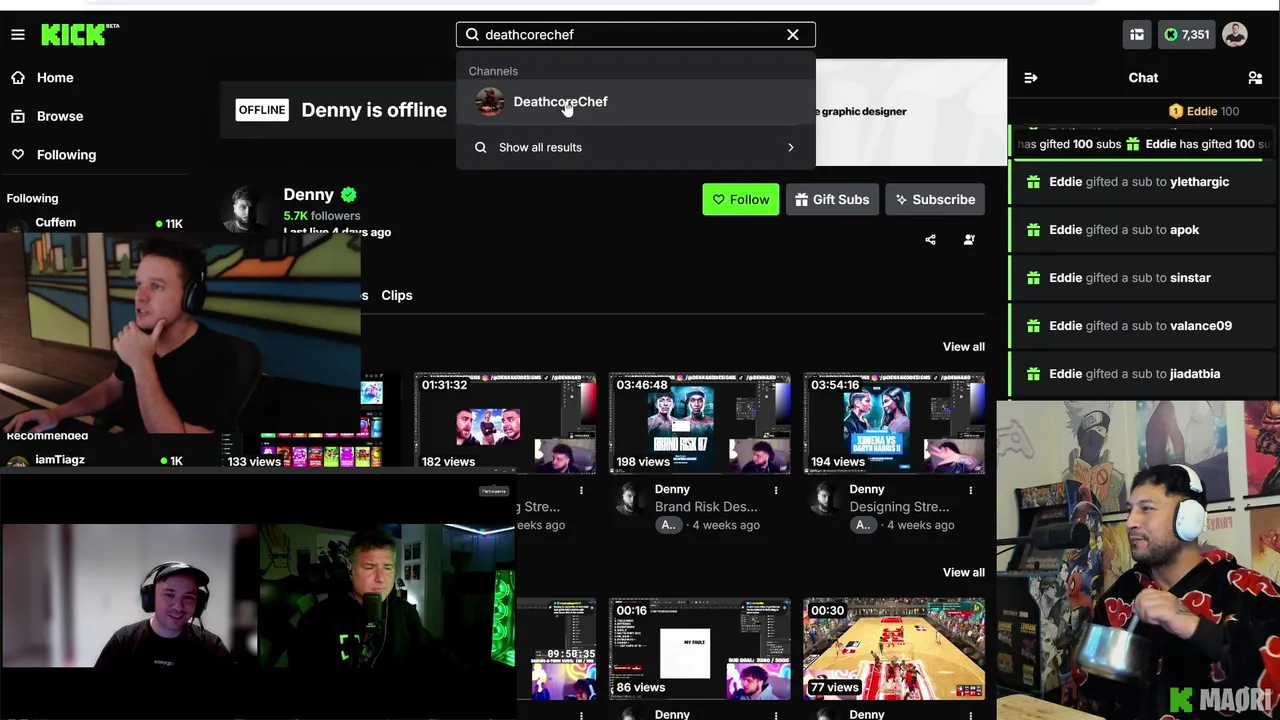Click the 7,351 Kick balance
The width and height of the screenshot is (1280, 720).
coord(1187,35)
